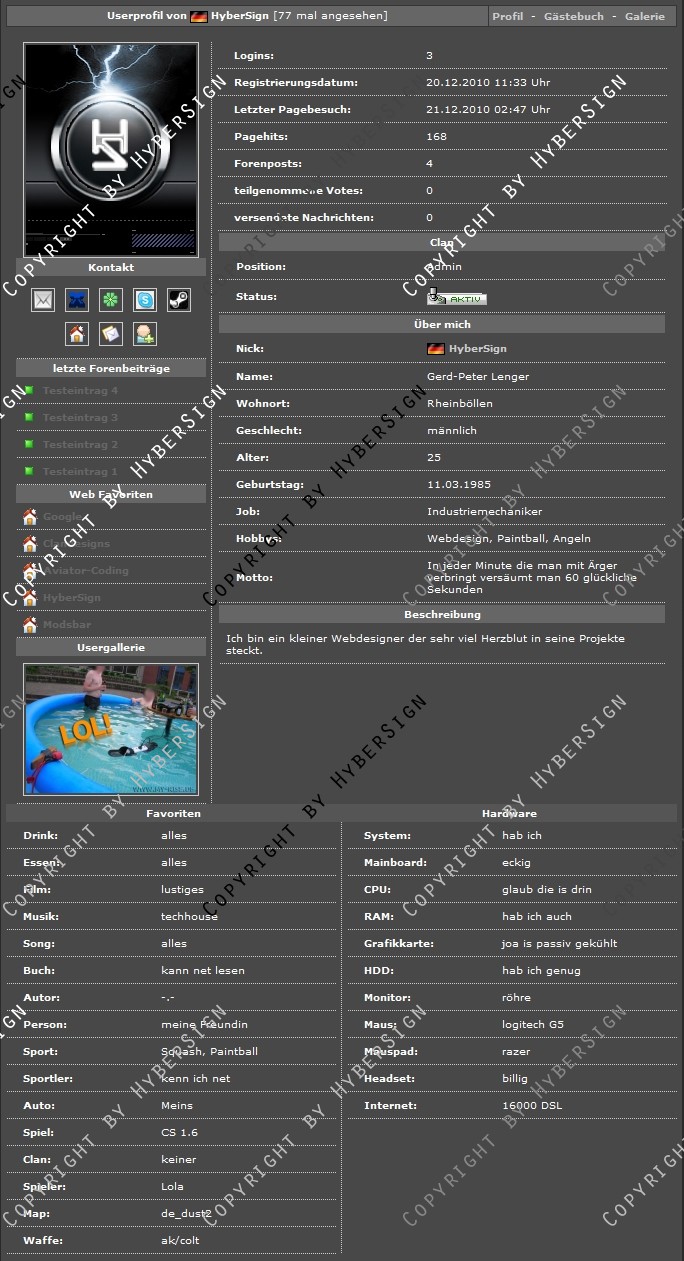Click the Steam contact icon

(179, 300)
